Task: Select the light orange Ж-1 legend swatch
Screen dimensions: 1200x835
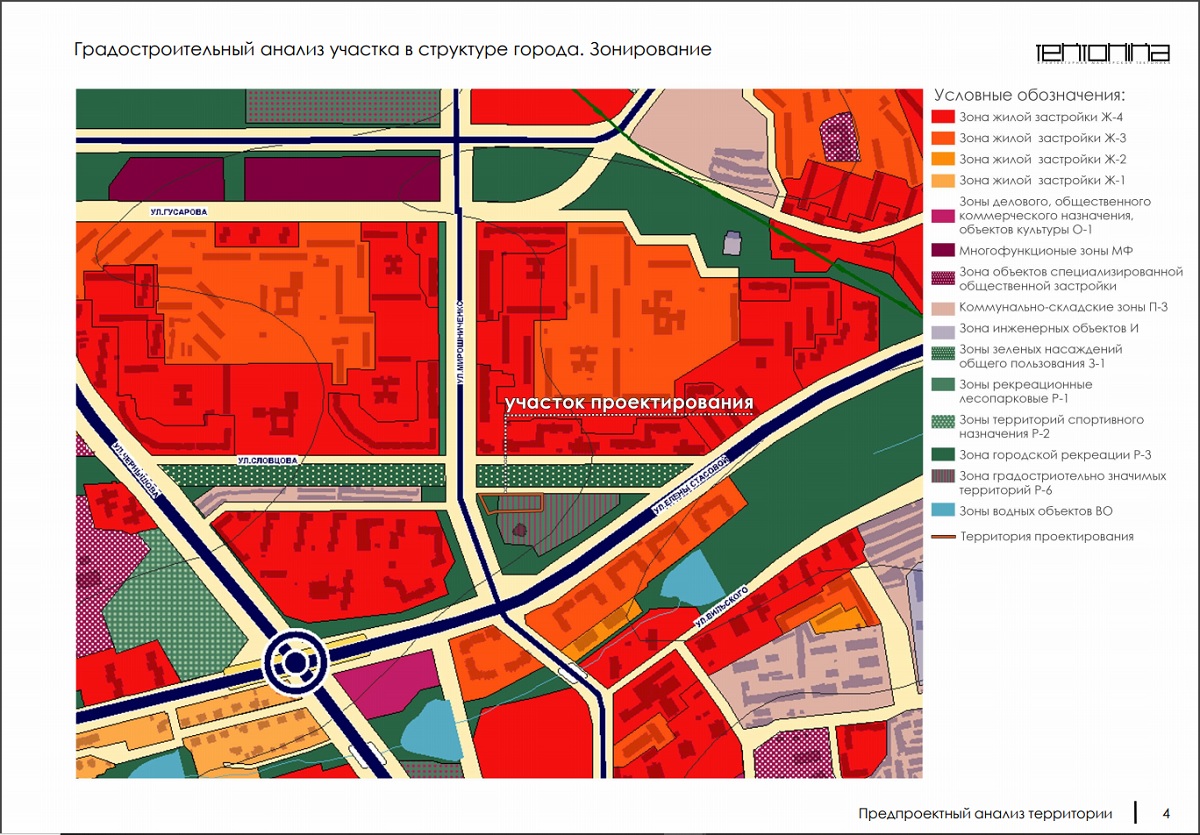Action: [943, 180]
